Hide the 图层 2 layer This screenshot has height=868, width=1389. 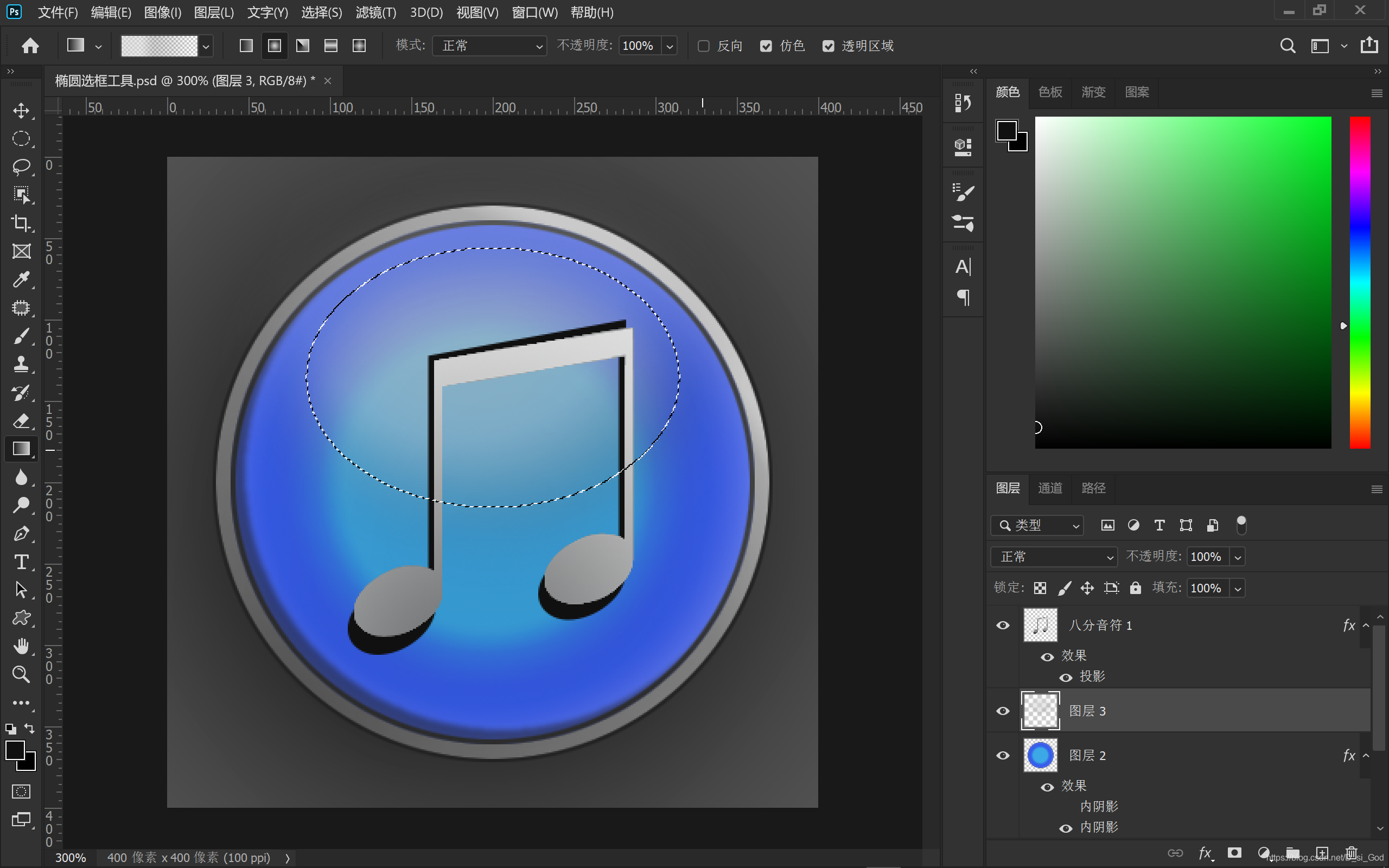[1003, 755]
